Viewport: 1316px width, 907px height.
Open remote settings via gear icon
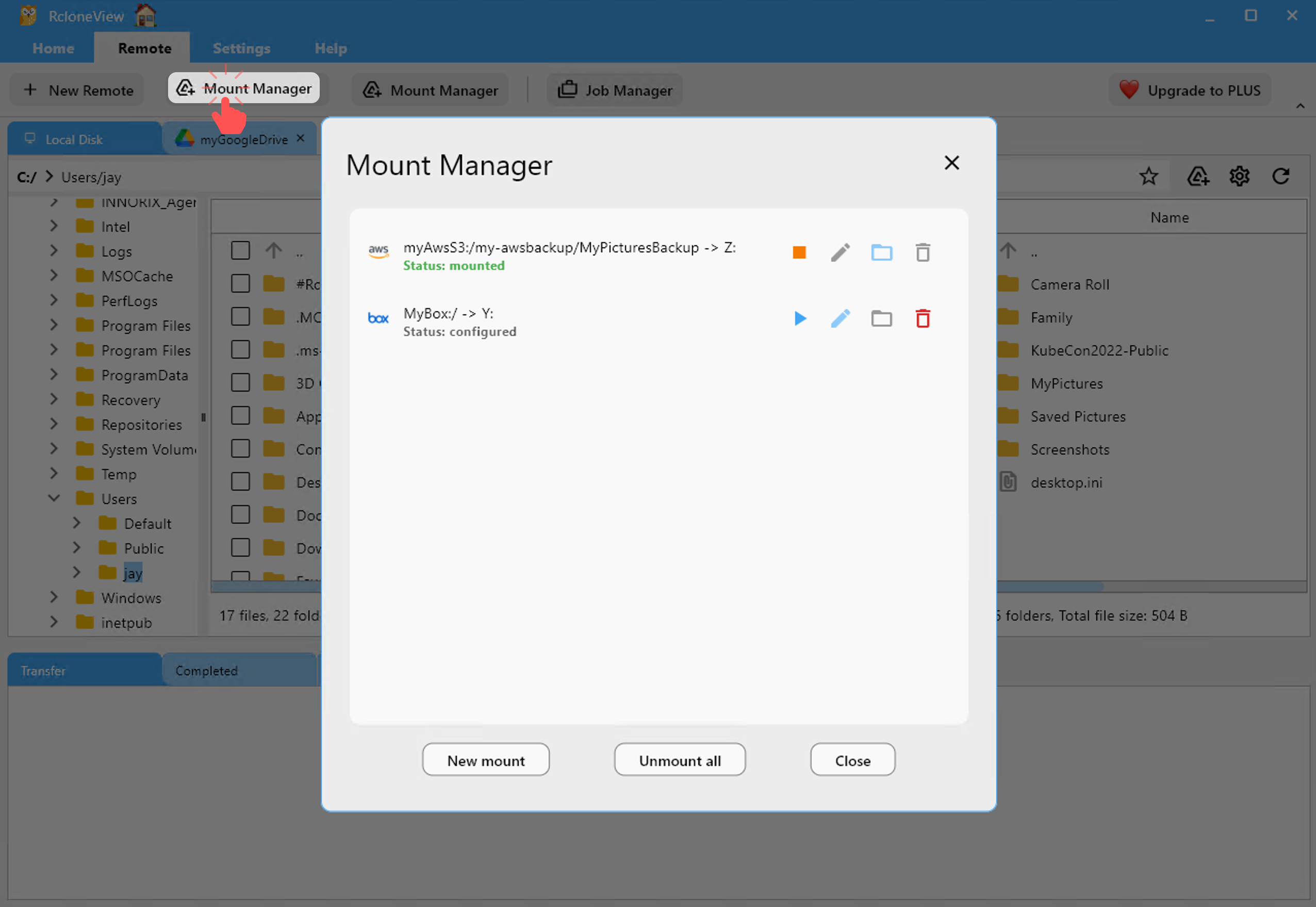(x=1240, y=176)
